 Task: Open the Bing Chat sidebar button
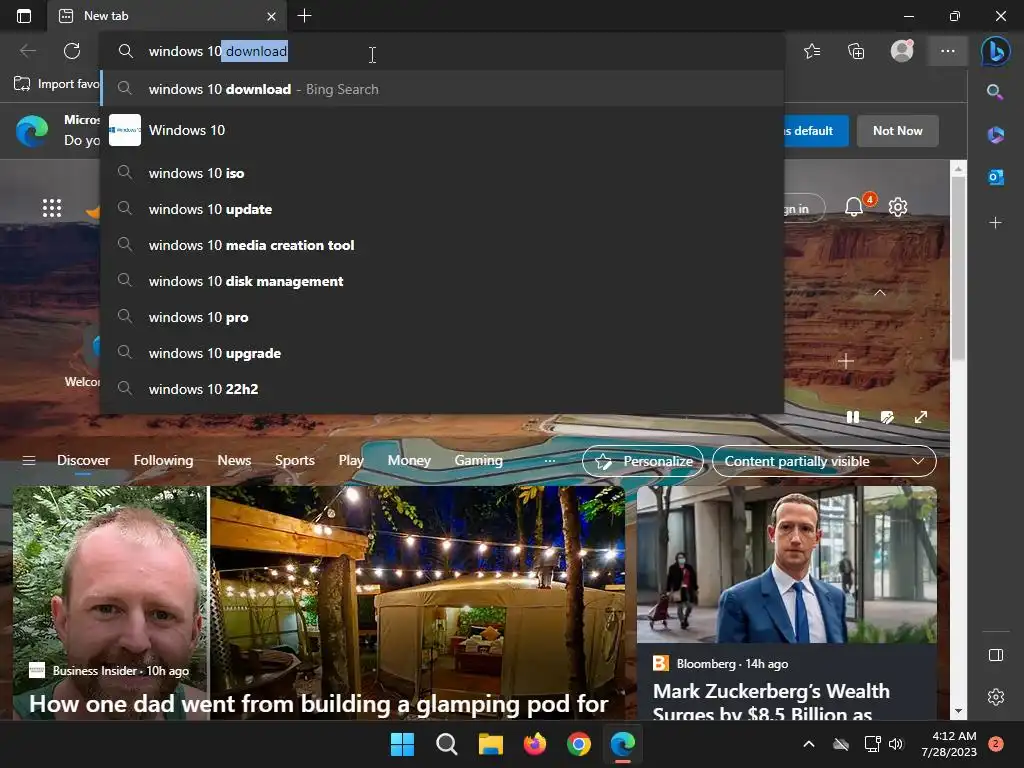point(995,51)
